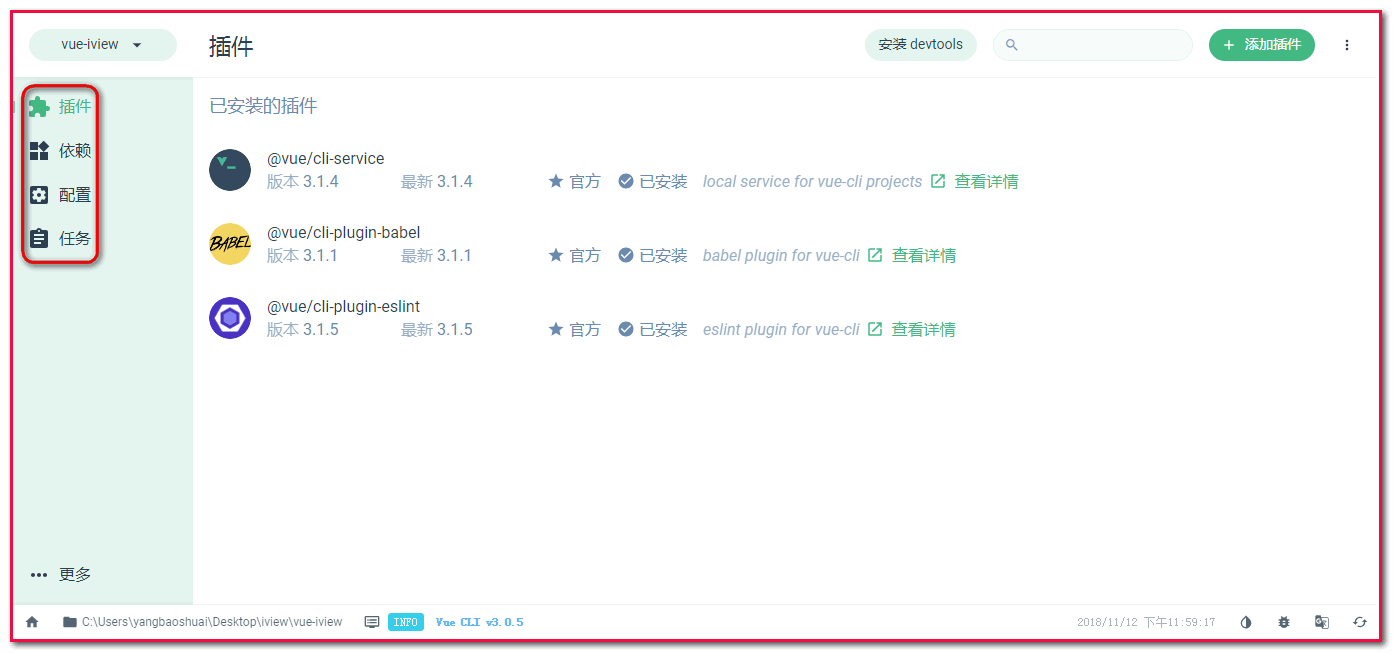Open 查看详情 for @vue/cli-service
Screen dimensions: 1393x653
pos(975,182)
